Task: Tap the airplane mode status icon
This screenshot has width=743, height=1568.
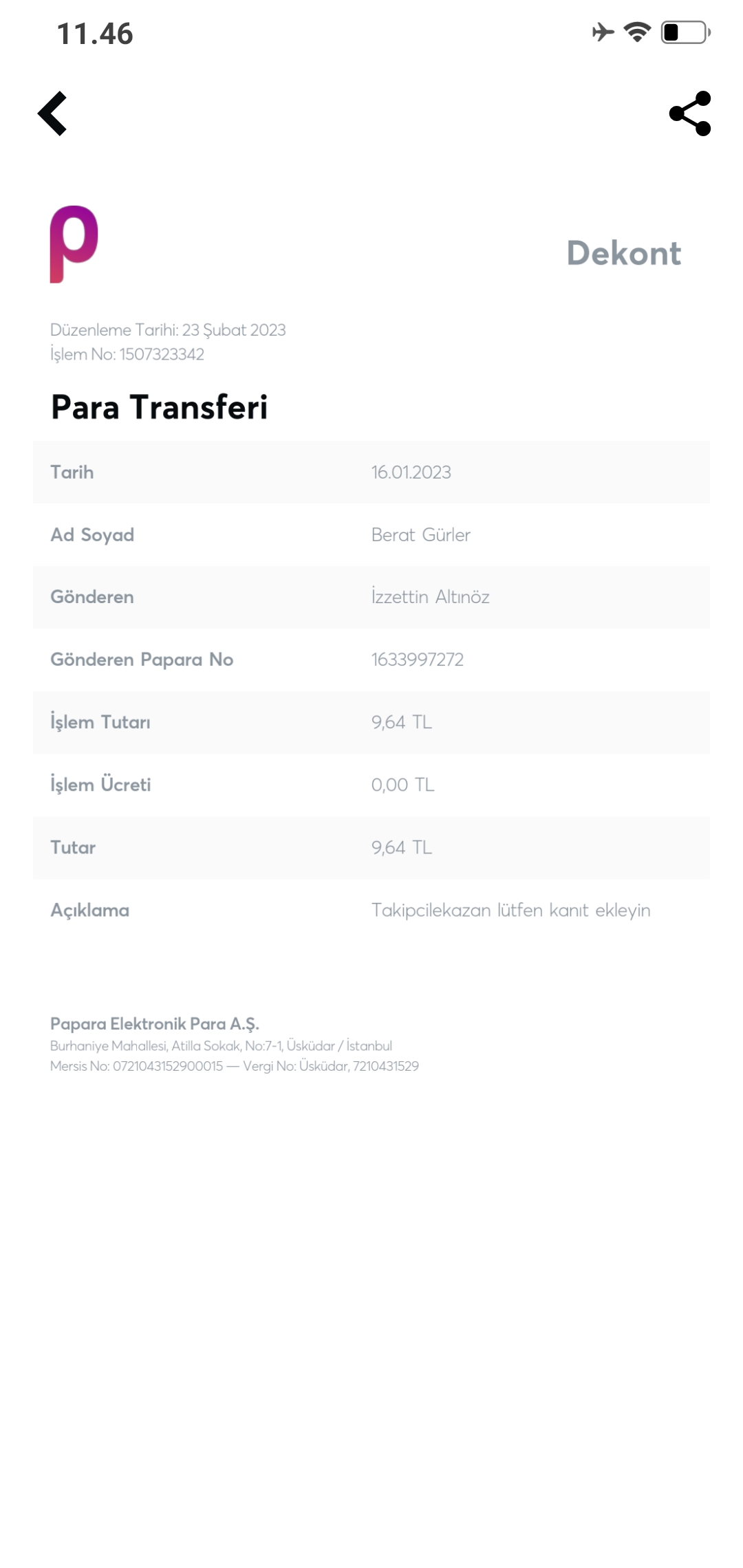Action: pyautogui.click(x=603, y=32)
